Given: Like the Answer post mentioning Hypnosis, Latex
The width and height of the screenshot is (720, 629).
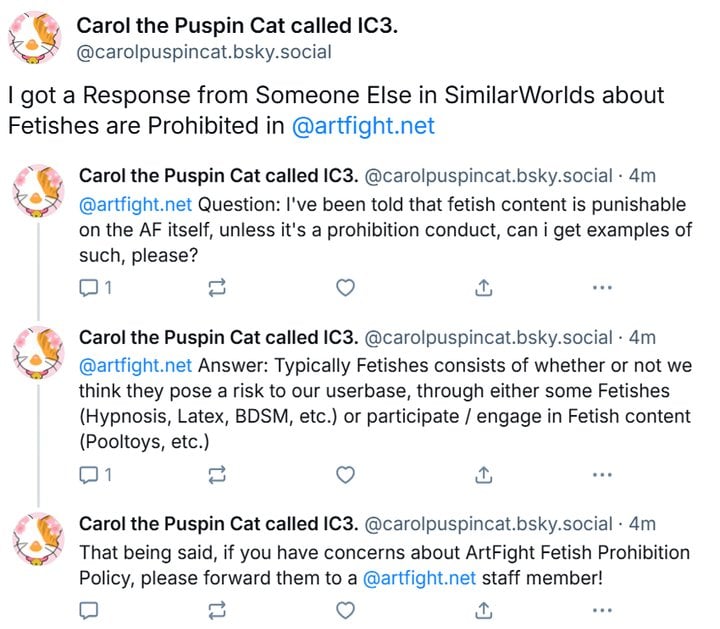Looking at the screenshot, I should point(345,475).
